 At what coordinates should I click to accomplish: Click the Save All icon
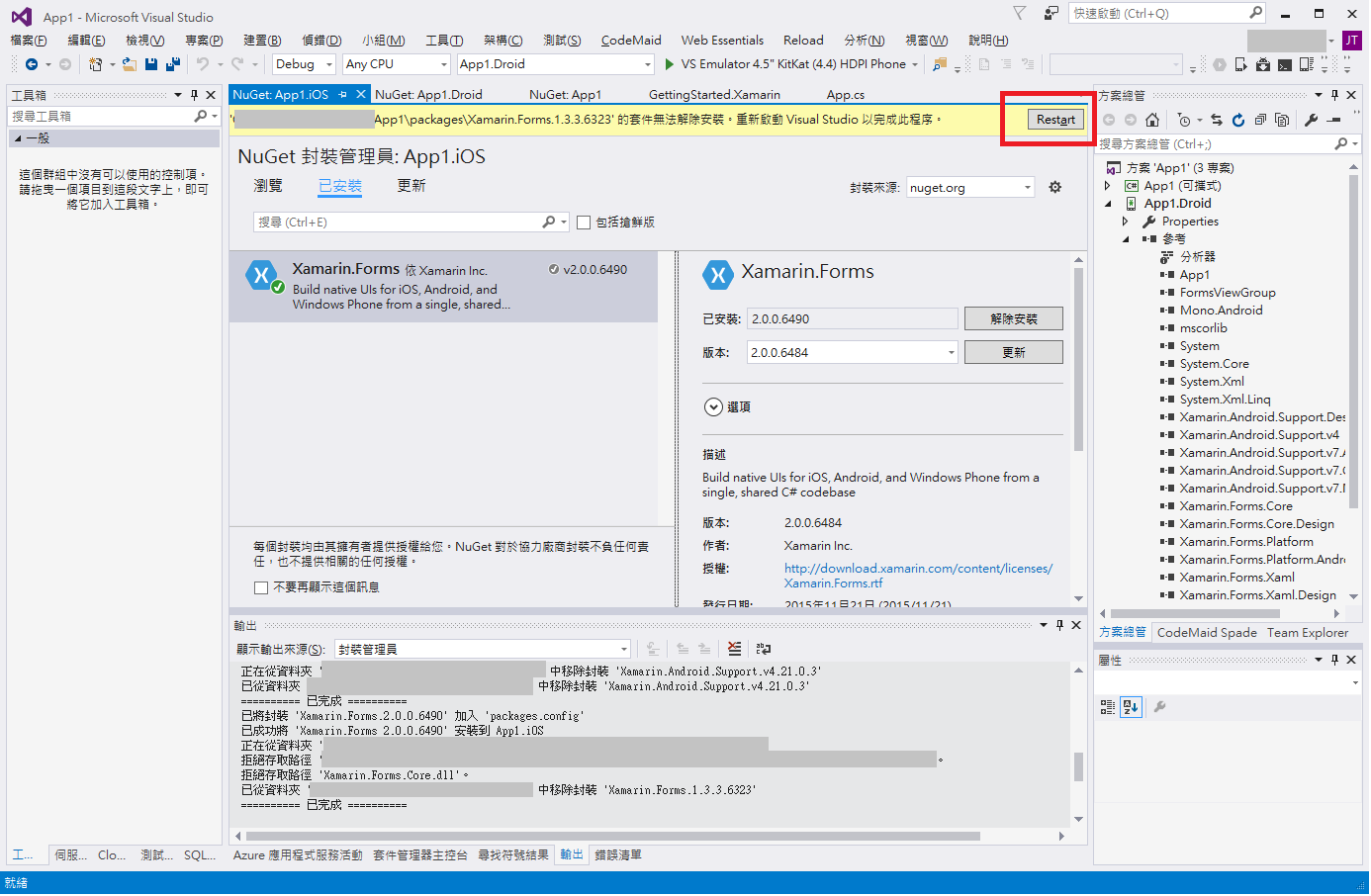pyautogui.click(x=173, y=64)
